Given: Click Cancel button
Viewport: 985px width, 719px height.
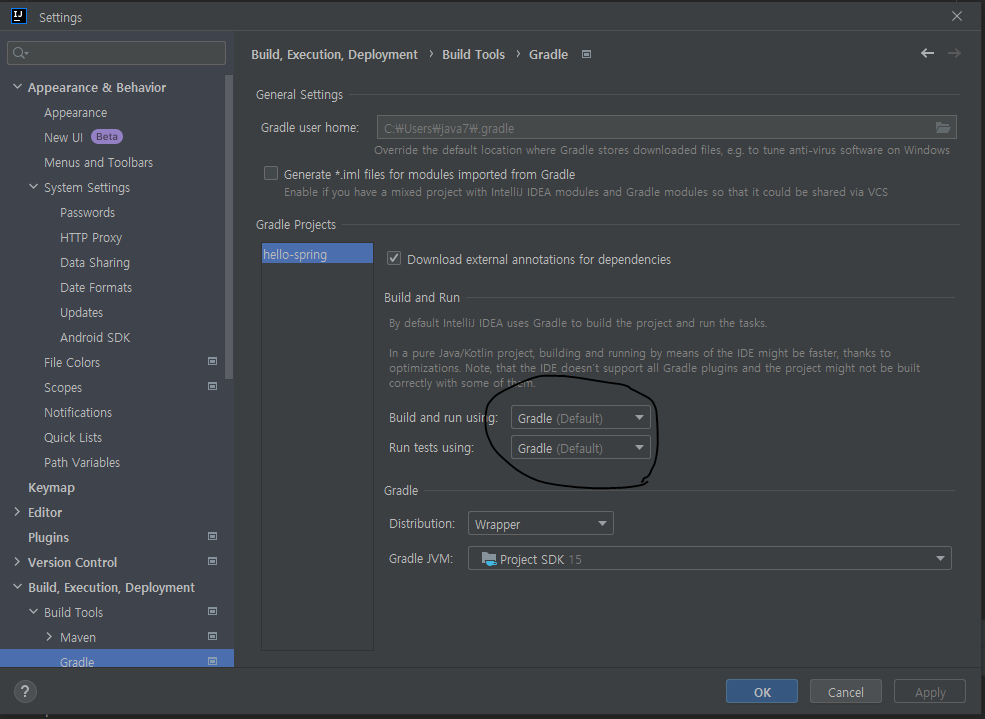Looking at the screenshot, I should click(x=846, y=692).
